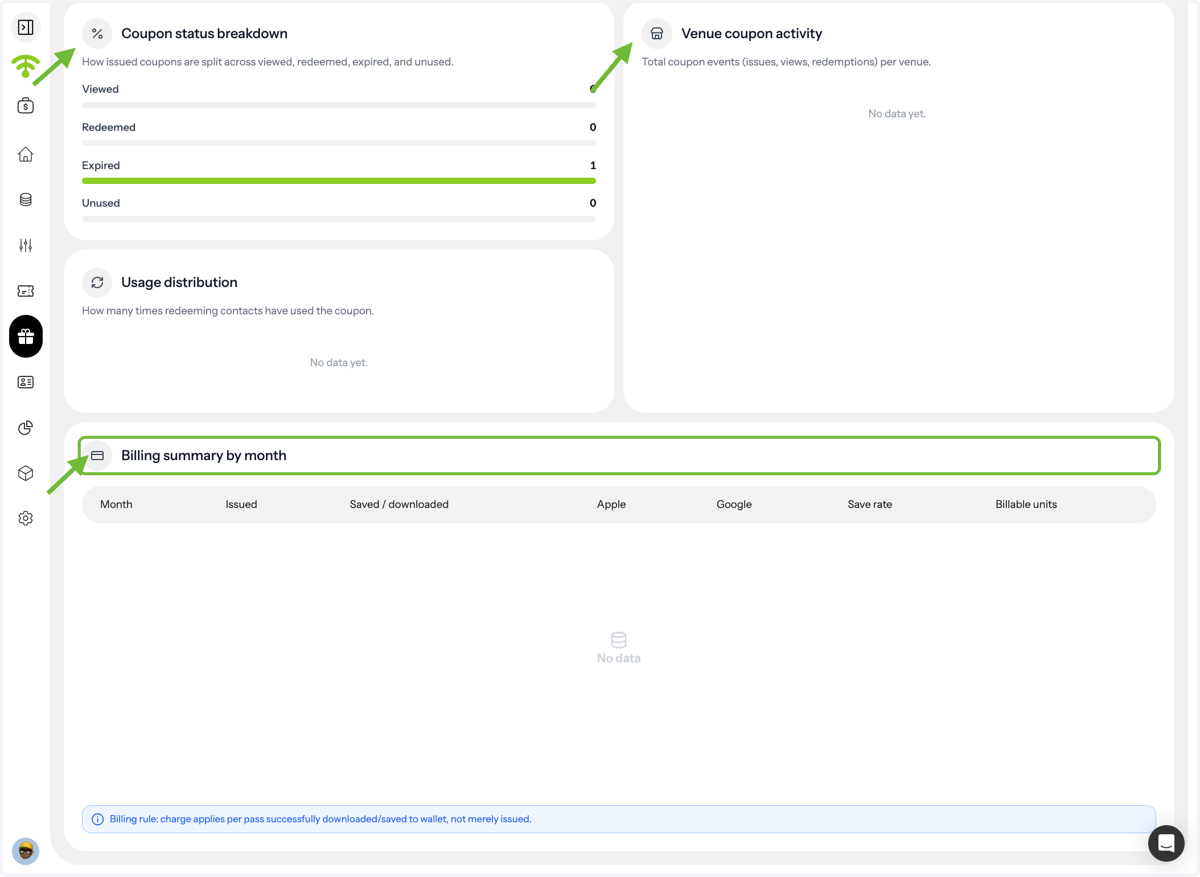Screen dimensions: 1200x877
Task: Click the Redeemed row label
Action: coord(108,127)
